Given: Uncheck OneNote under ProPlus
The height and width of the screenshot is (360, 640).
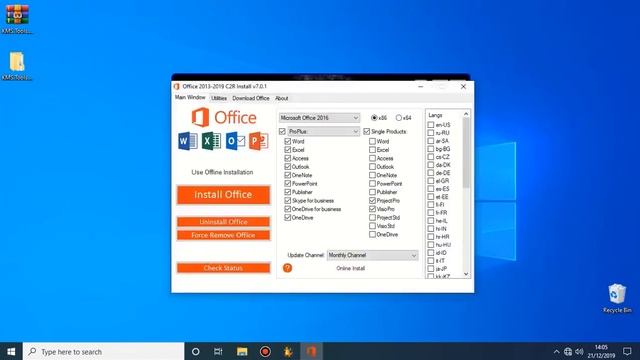Looking at the screenshot, I should (288, 175).
